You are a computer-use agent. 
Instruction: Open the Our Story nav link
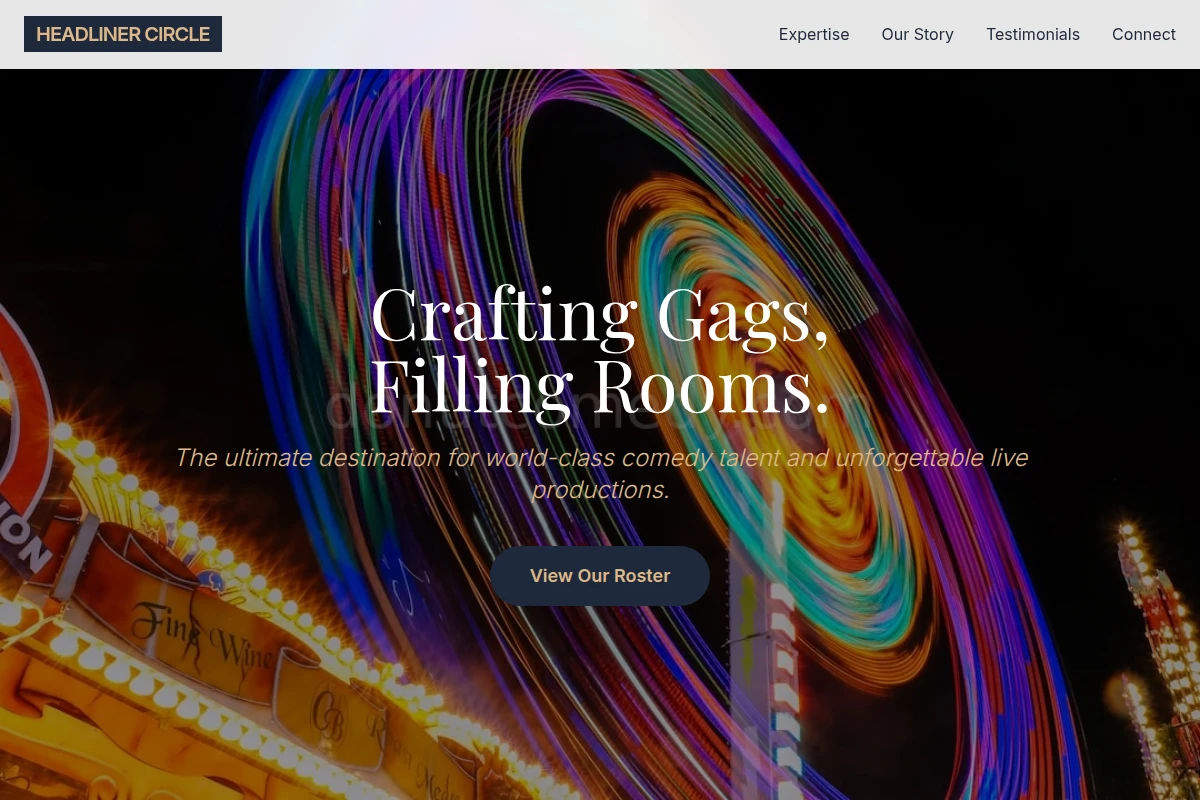917,34
